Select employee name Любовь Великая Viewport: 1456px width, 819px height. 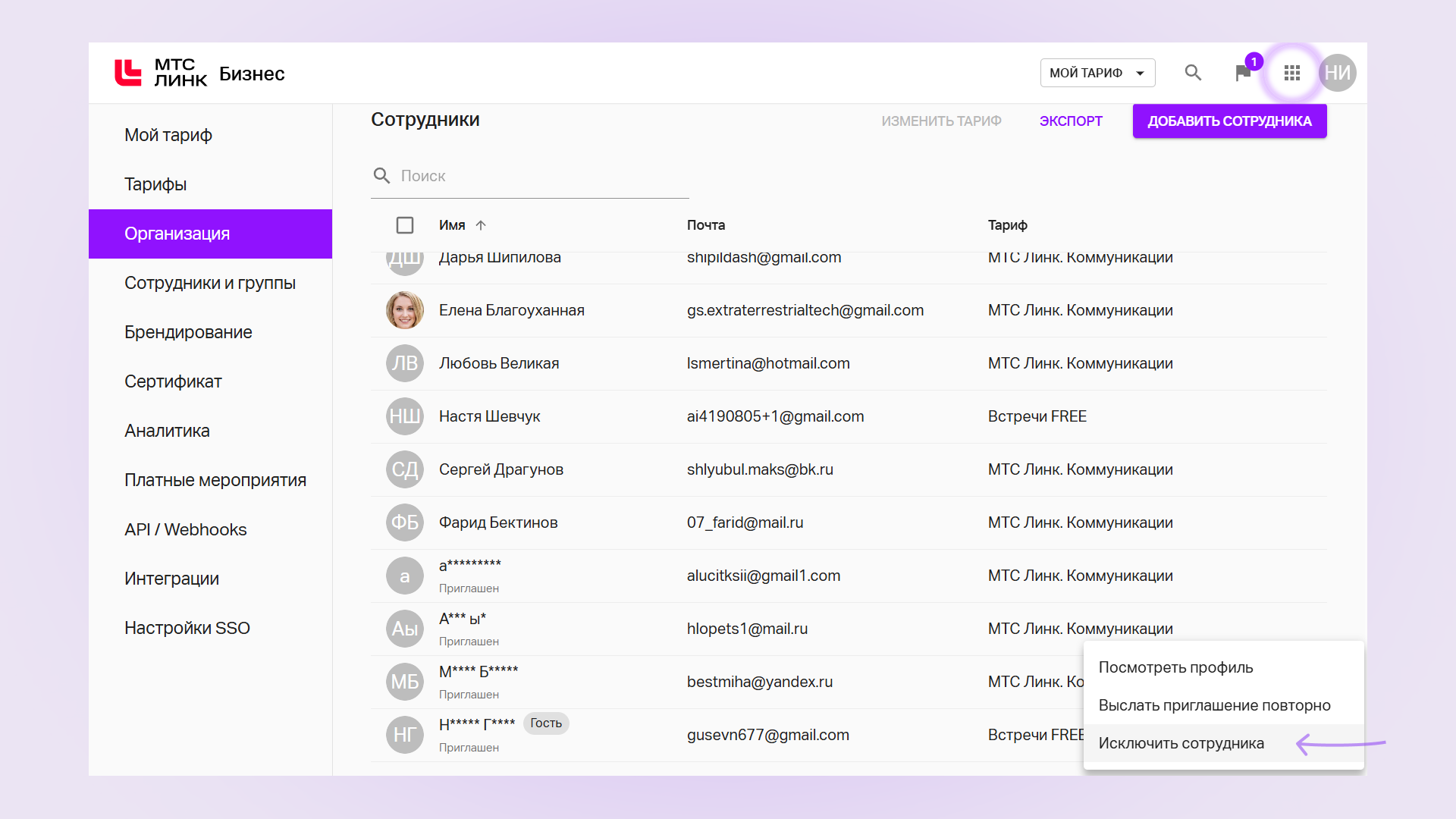(499, 363)
